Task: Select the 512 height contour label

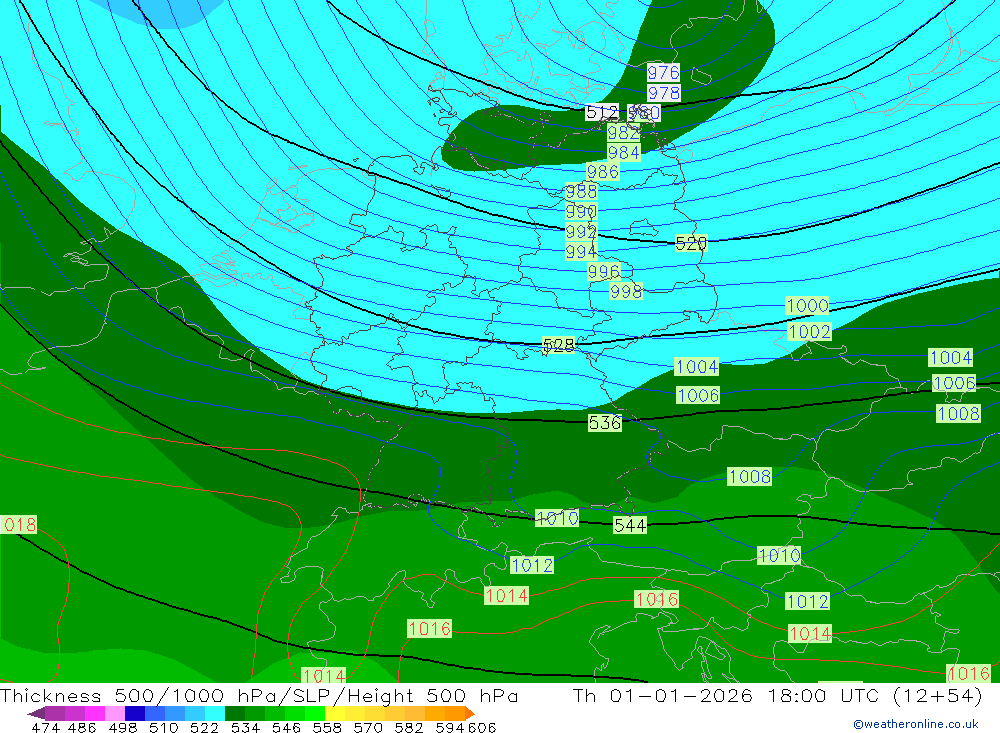Action: (602, 113)
